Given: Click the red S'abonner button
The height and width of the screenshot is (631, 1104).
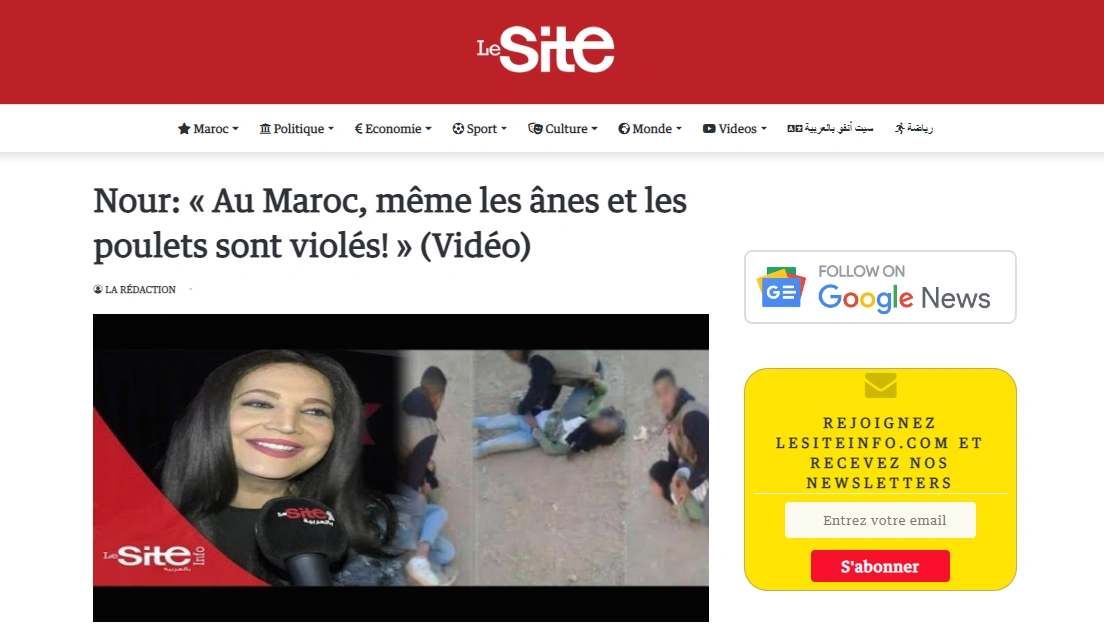Looking at the screenshot, I should coord(880,566).
